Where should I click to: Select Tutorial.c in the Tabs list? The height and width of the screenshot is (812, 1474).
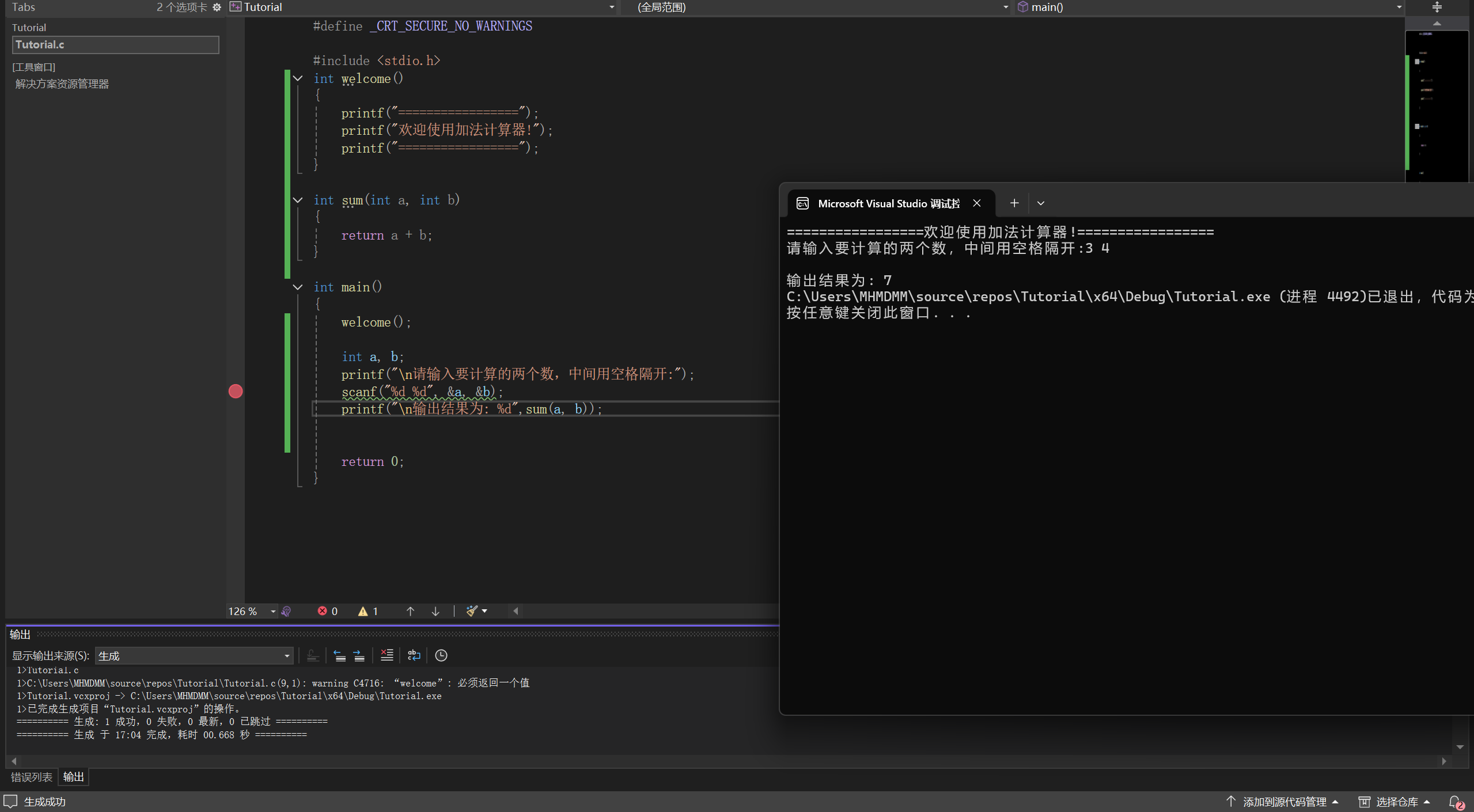click(x=115, y=44)
